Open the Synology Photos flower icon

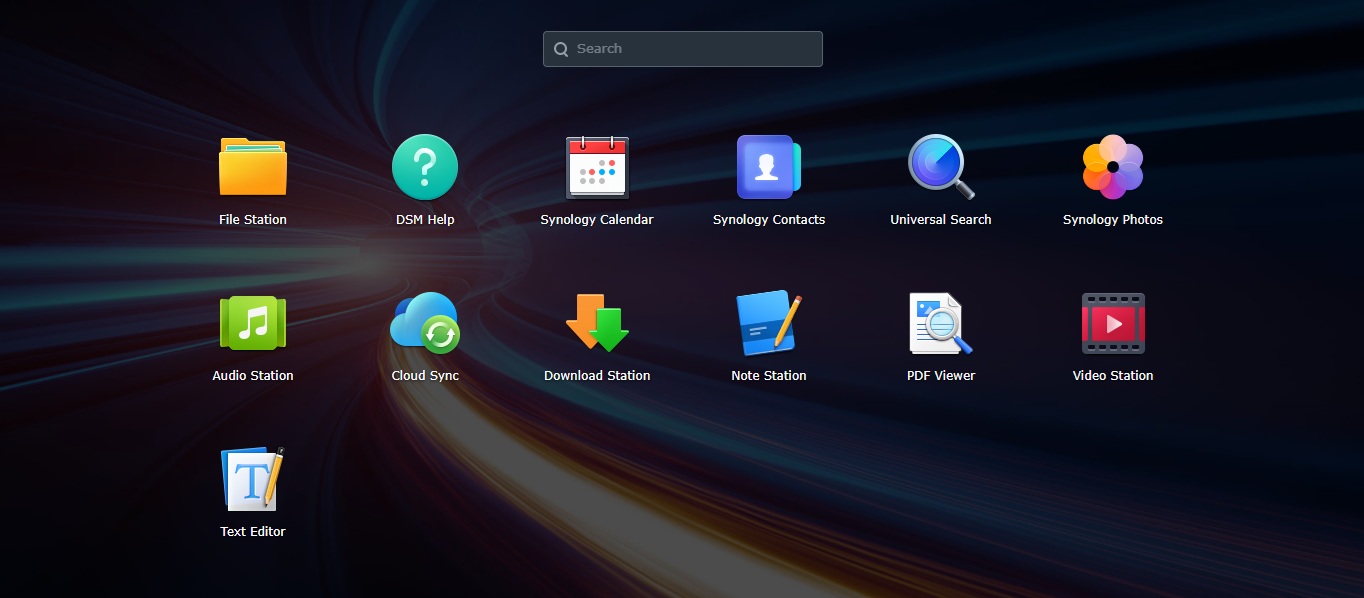click(x=1113, y=167)
